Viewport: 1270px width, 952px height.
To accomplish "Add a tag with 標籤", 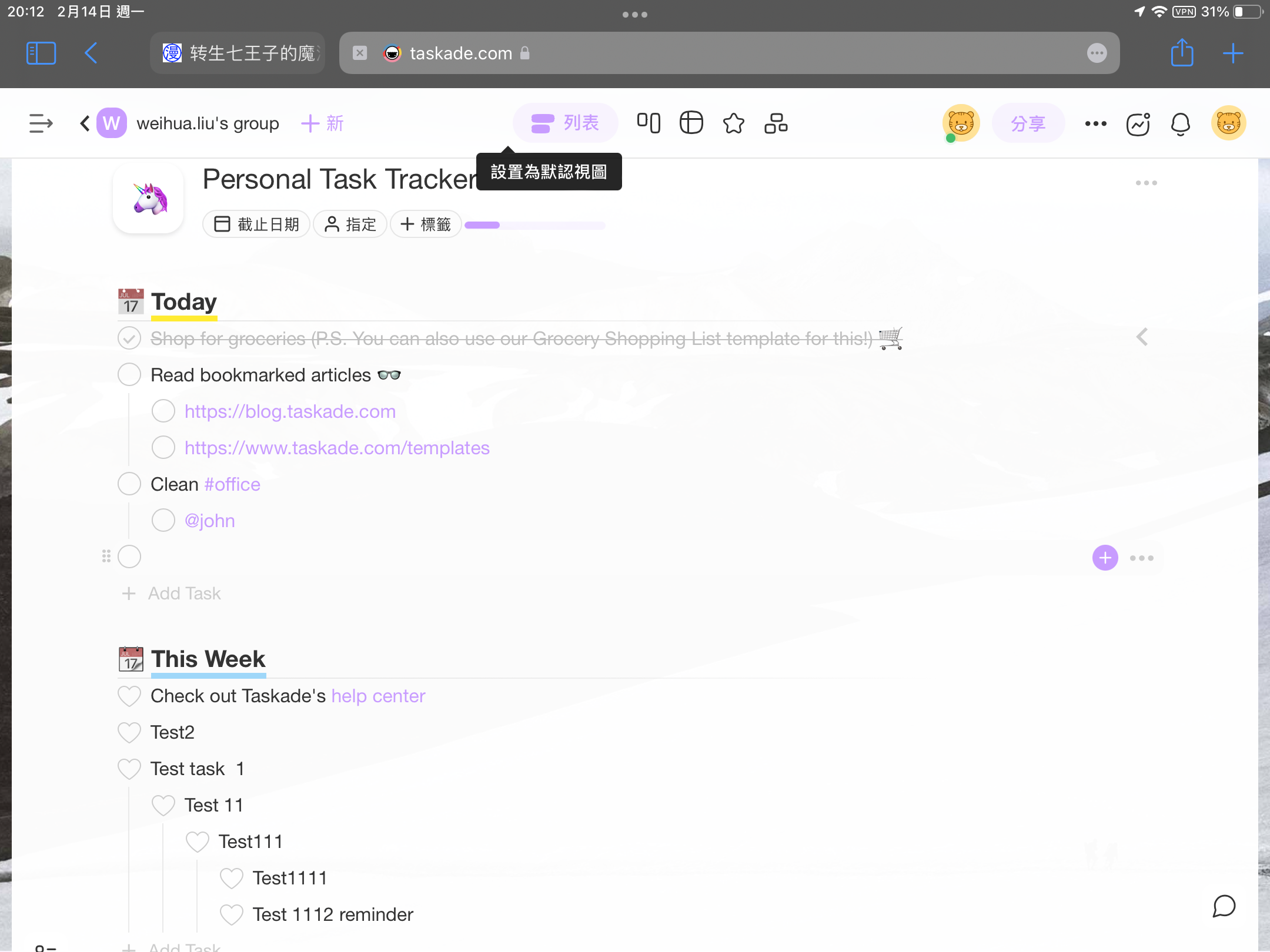I will [x=426, y=224].
